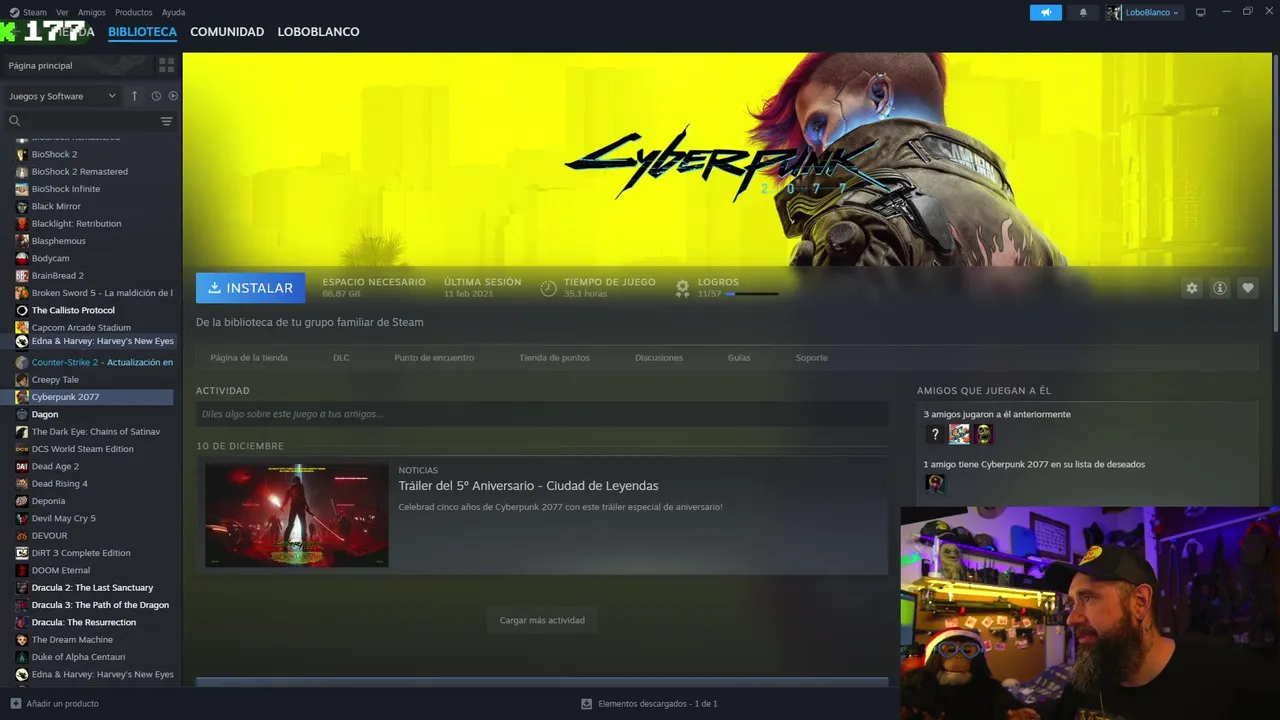The width and height of the screenshot is (1280, 720).
Task: Add Cyberpunk 2077 to favorites heart
Action: pos(1248,288)
